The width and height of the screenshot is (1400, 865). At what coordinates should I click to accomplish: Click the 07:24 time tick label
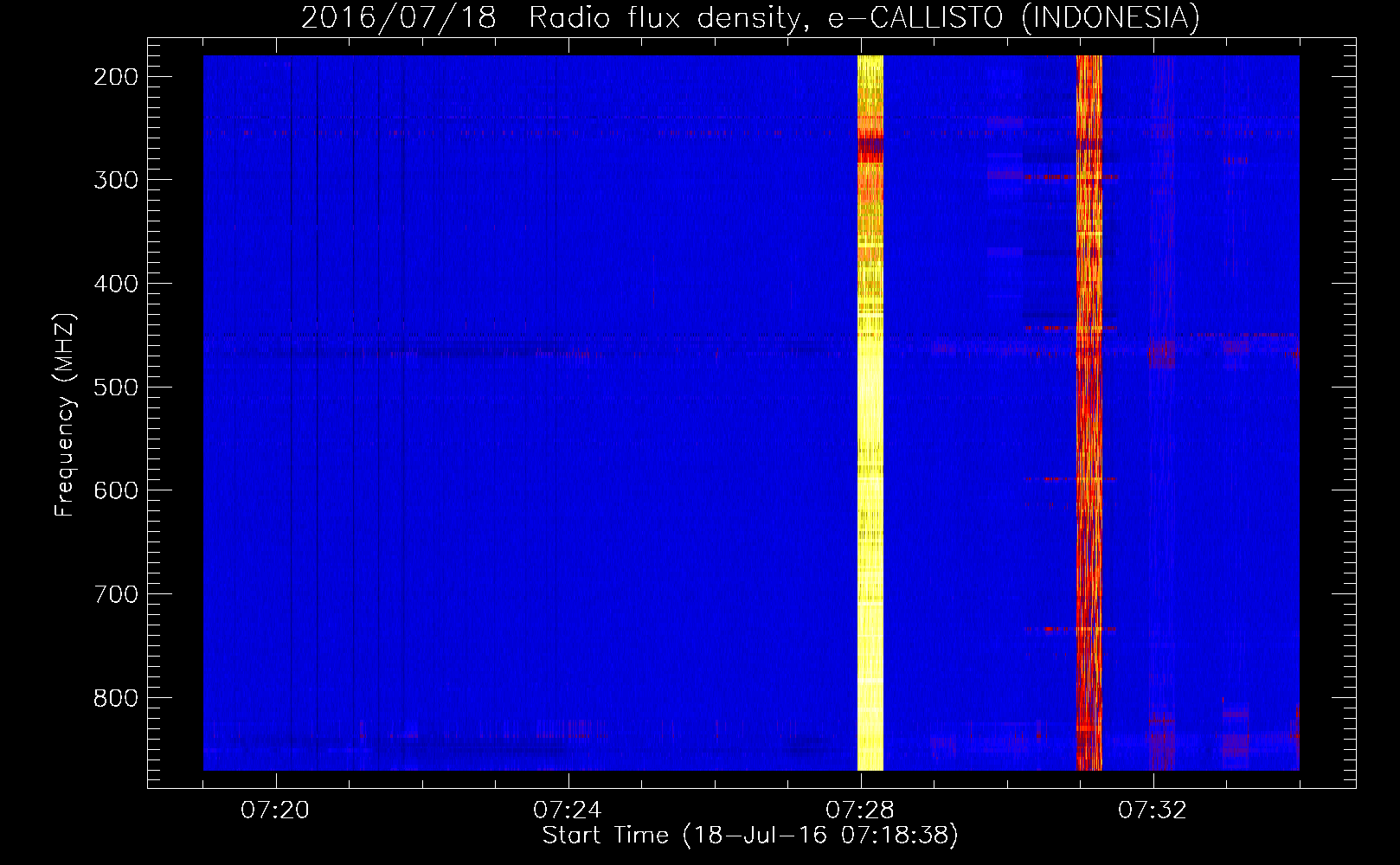coord(568,811)
